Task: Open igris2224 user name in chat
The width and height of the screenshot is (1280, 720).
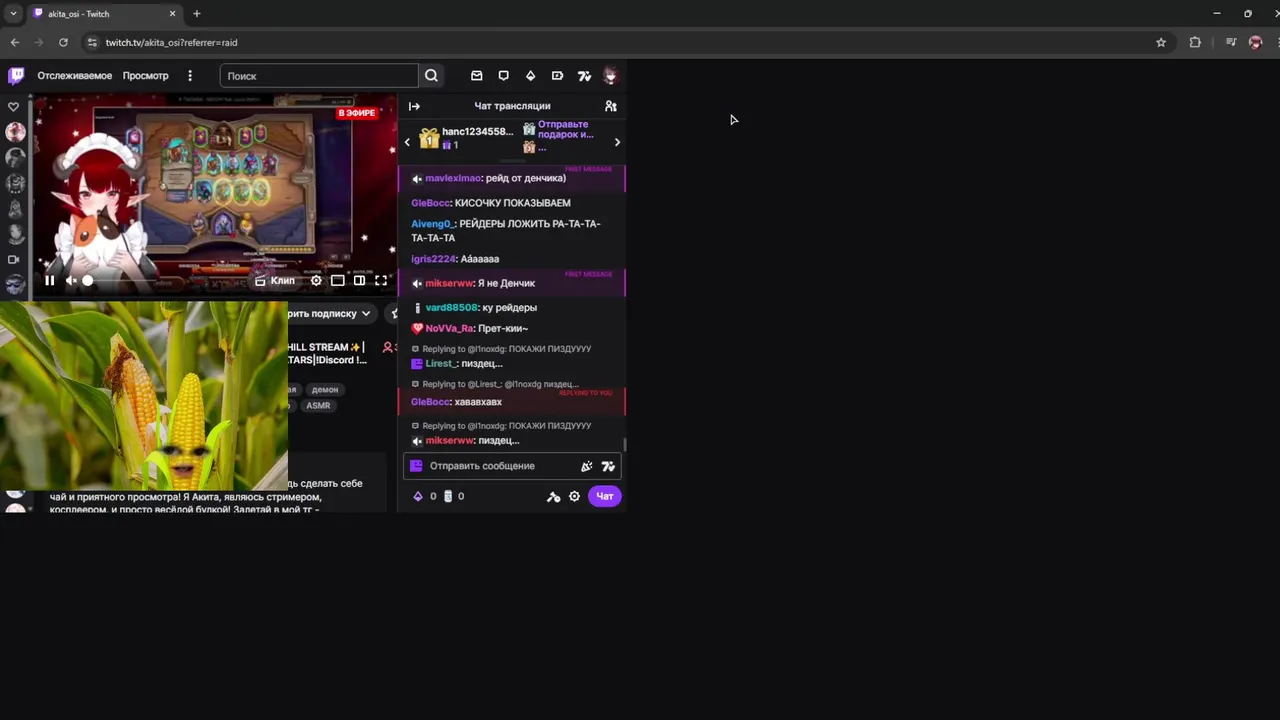Action: coord(433,259)
